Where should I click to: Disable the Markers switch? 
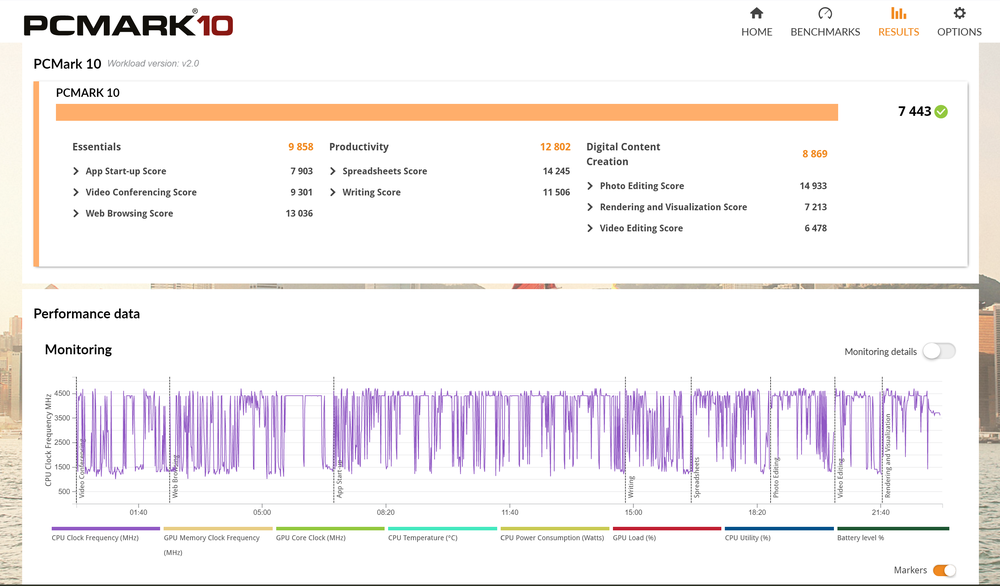pos(944,570)
